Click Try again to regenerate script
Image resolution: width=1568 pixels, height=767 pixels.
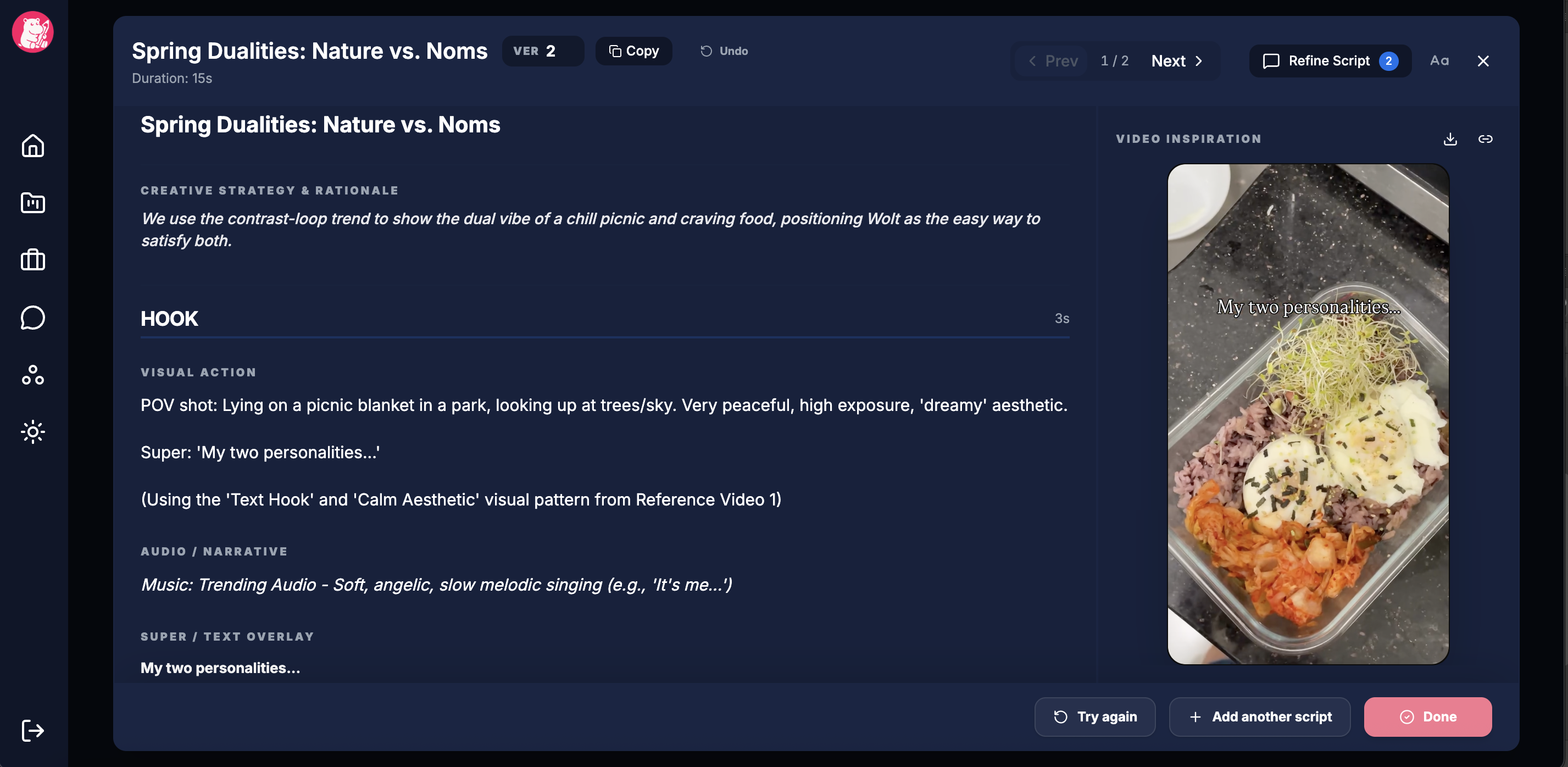click(x=1094, y=716)
